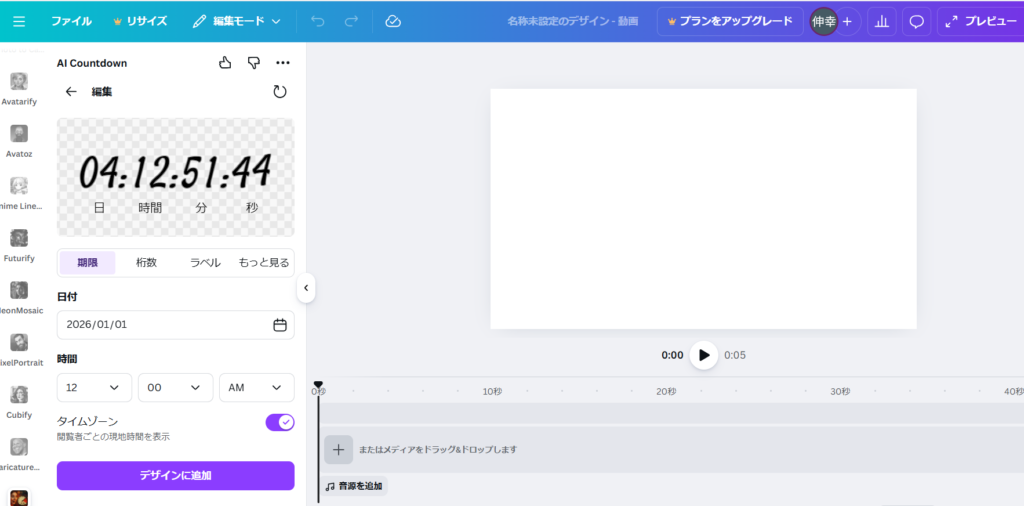Click the thumbs up like icon
This screenshot has height=506, width=1024.
[225, 63]
